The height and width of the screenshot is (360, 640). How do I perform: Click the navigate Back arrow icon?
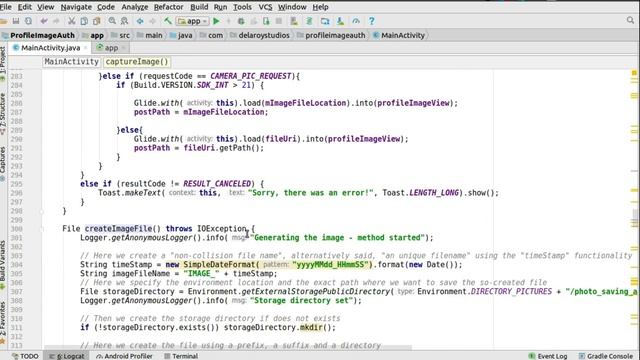coord(140,21)
